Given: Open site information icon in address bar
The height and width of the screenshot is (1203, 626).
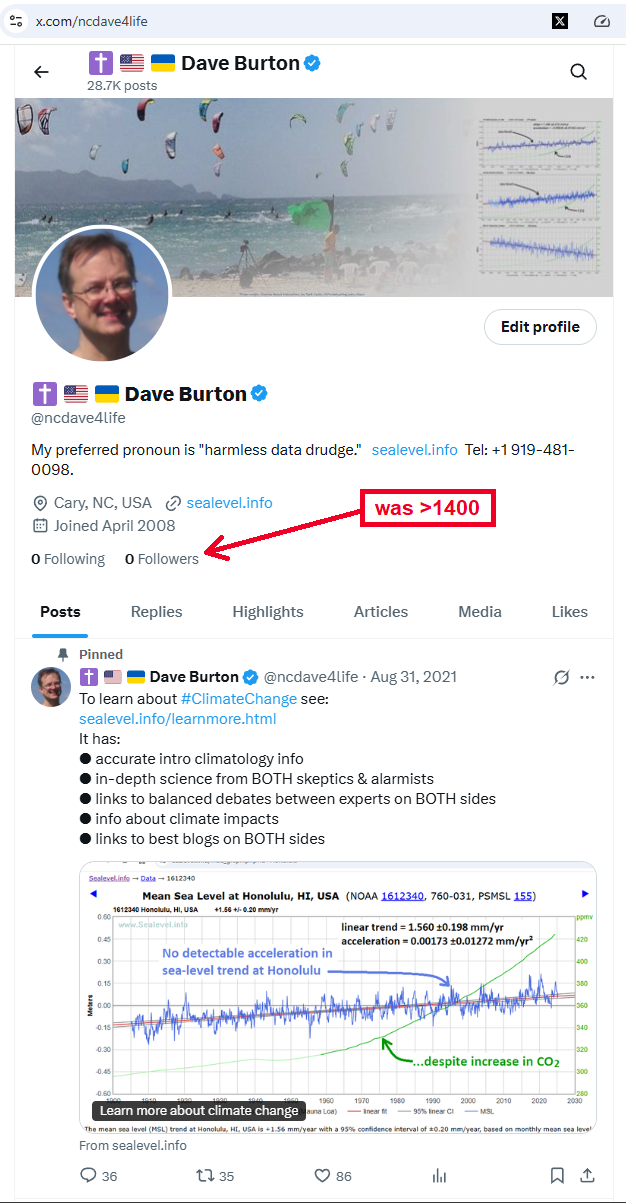Looking at the screenshot, I should pyautogui.click(x=16, y=21).
